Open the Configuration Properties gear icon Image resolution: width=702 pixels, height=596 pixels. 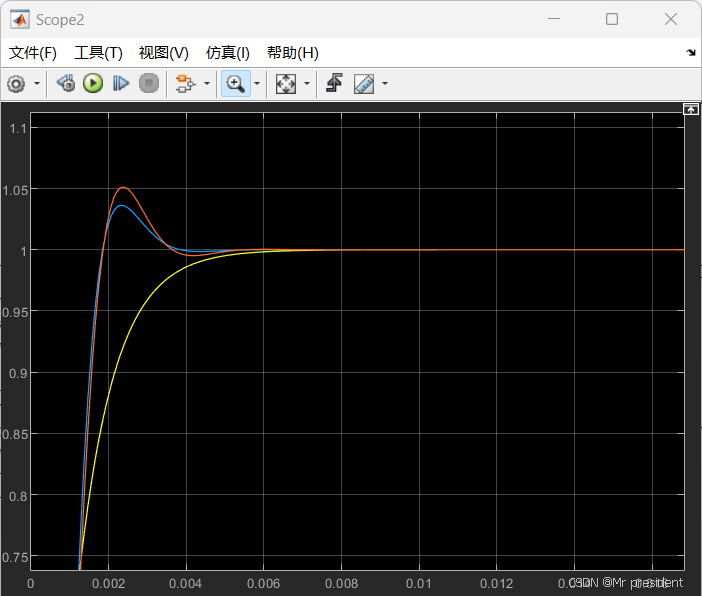point(16,84)
